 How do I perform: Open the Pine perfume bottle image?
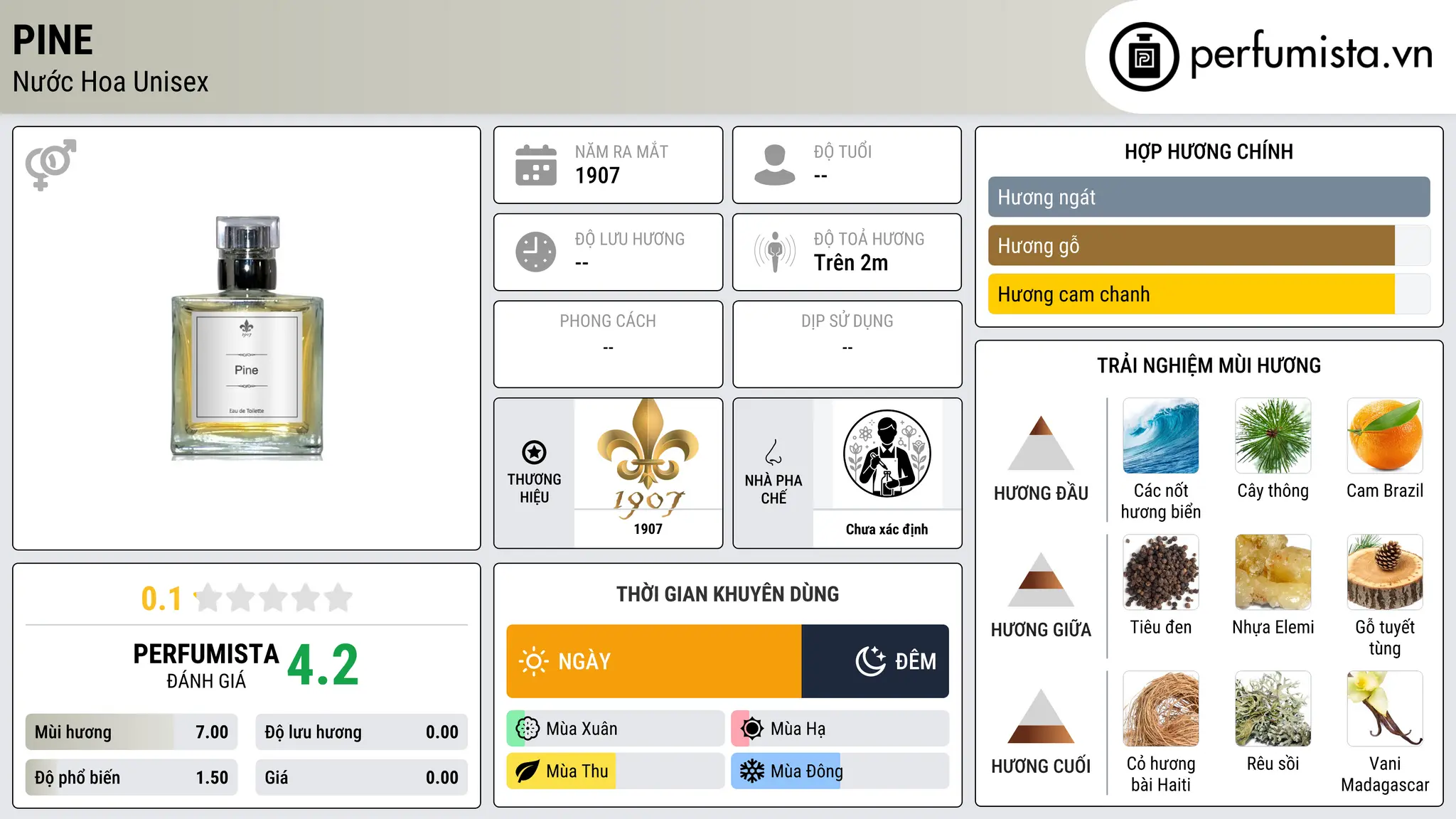coord(247,338)
